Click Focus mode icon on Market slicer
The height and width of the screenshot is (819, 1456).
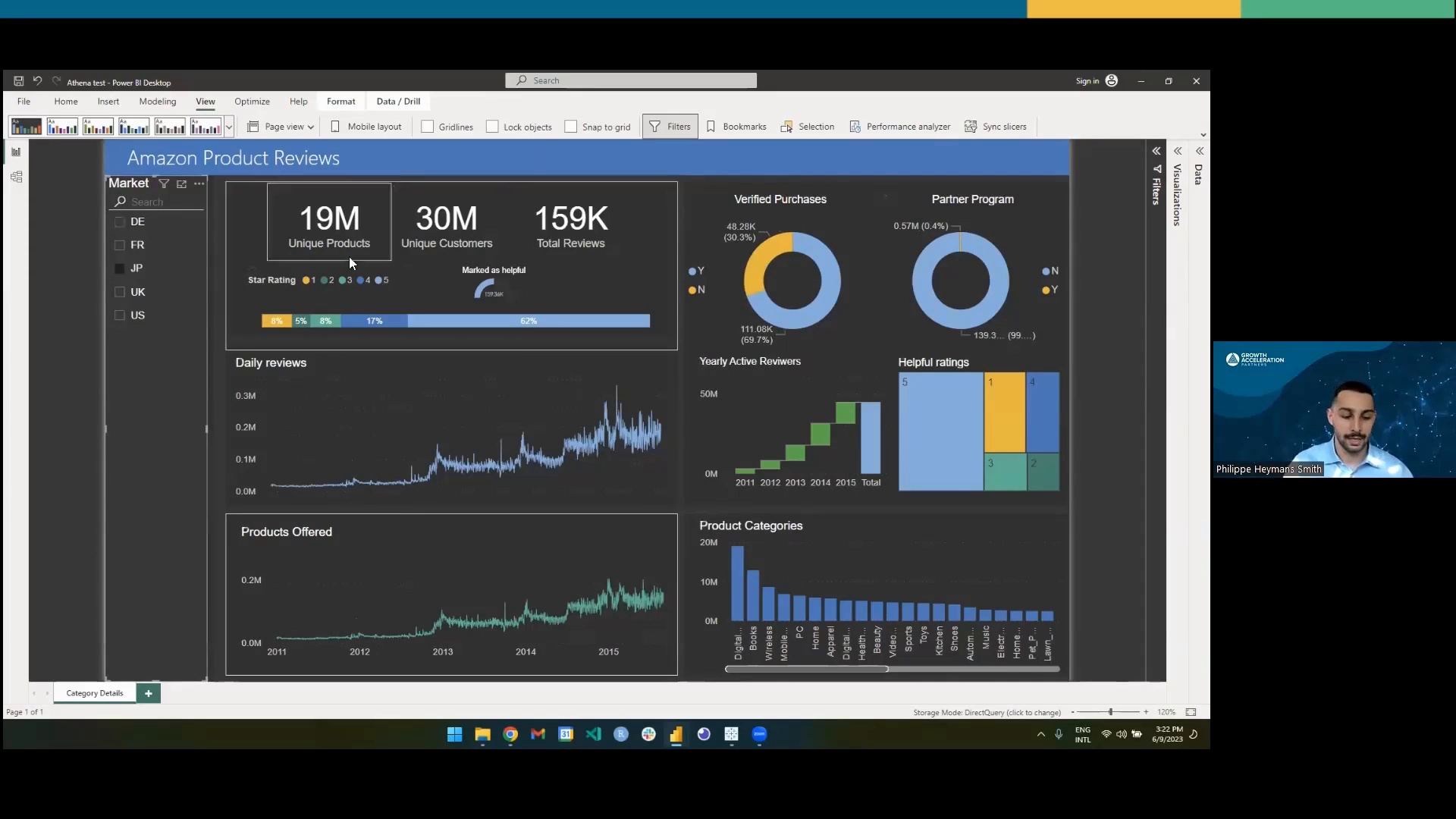click(181, 184)
